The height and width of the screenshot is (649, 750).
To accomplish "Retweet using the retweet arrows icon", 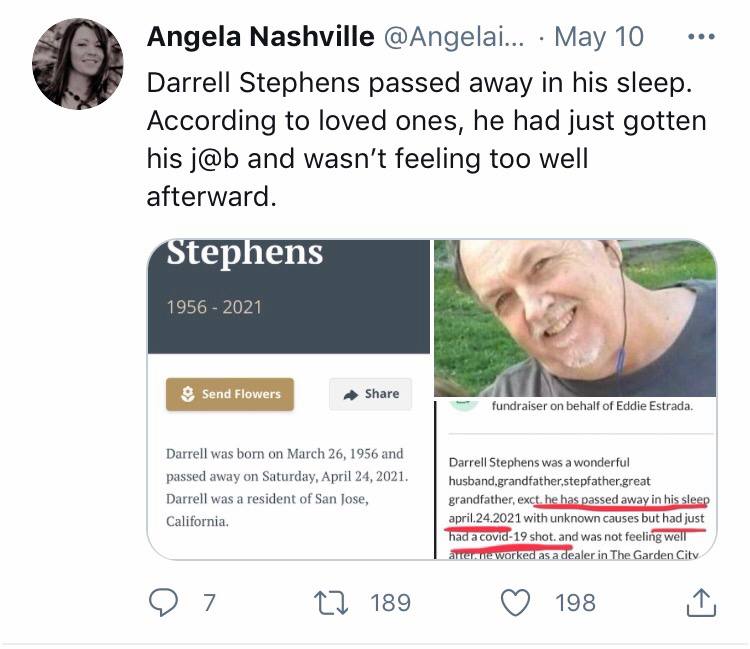I will pos(331,603).
